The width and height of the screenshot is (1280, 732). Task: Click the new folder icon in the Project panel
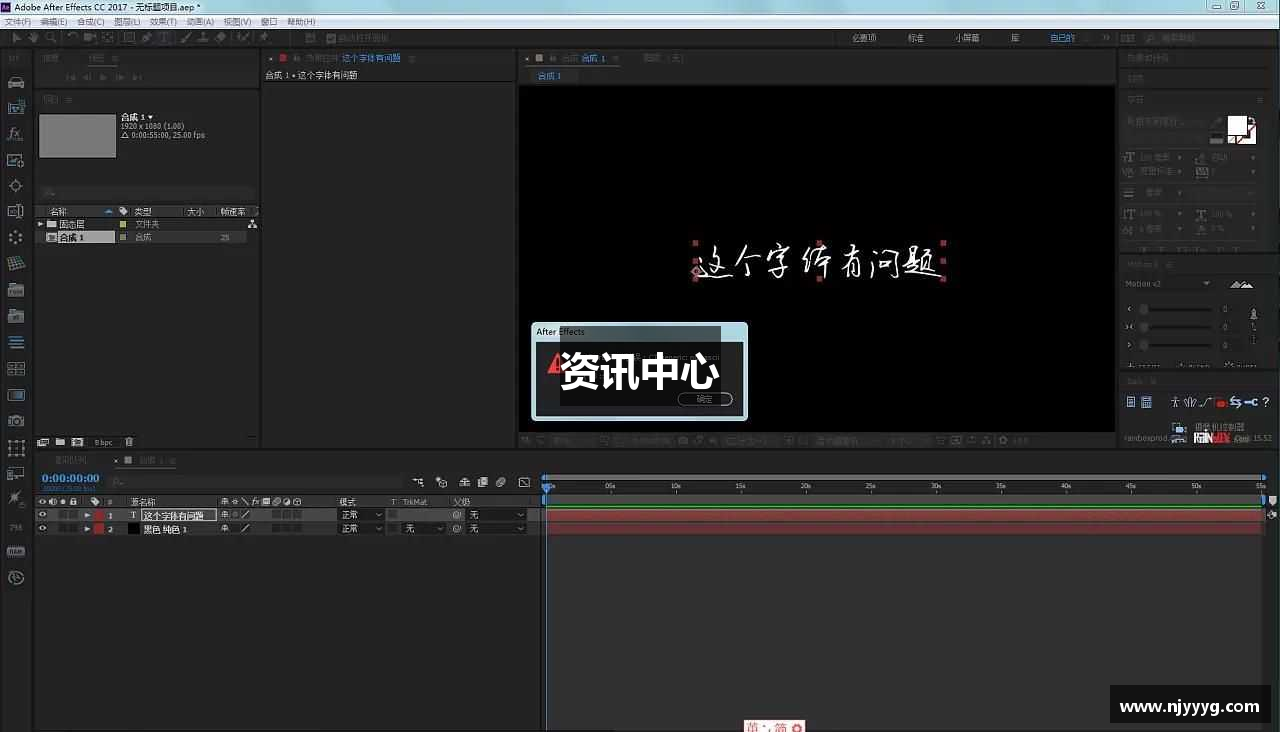pyautogui.click(x=60, y=441)
